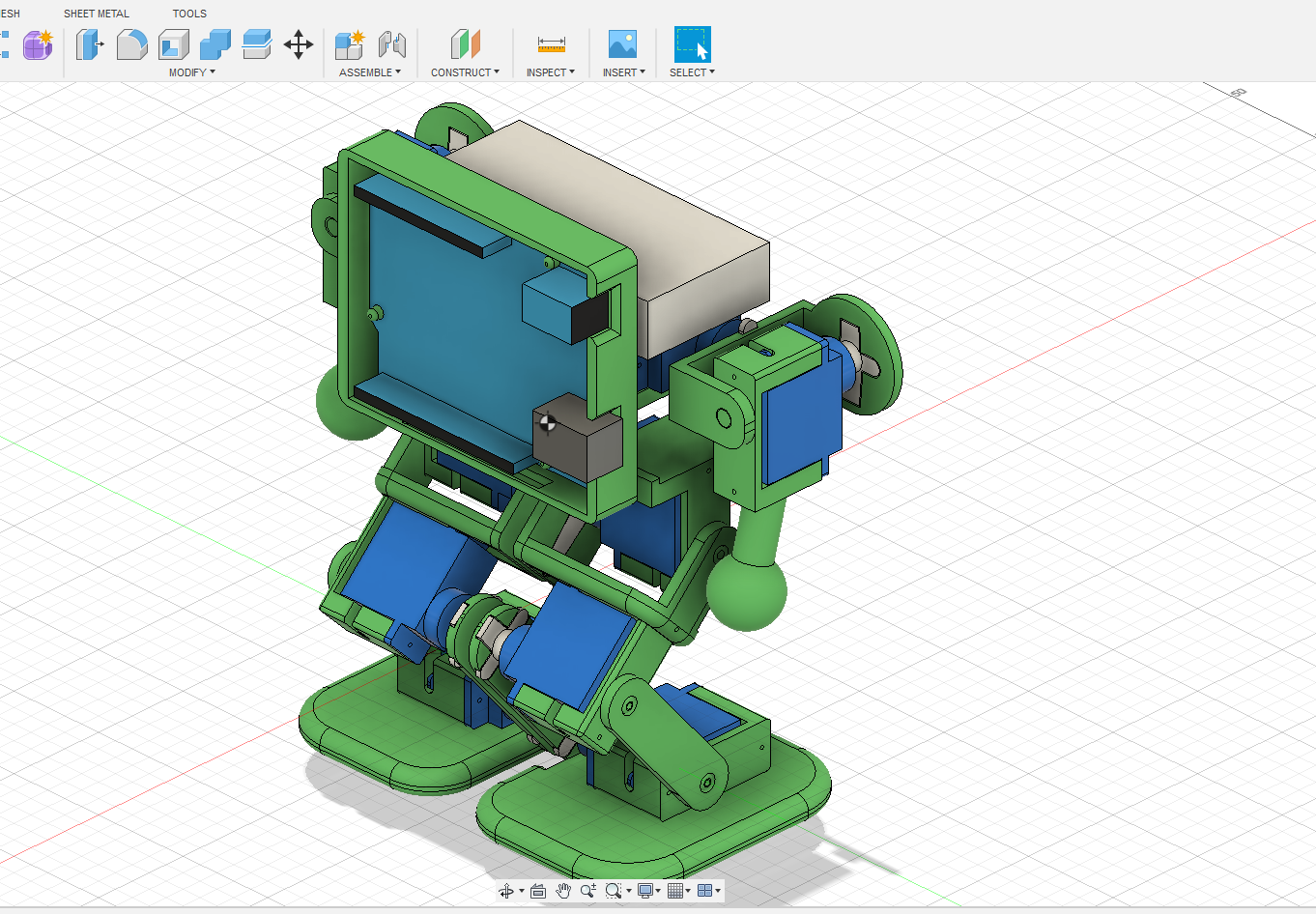Image resolution: width=1316 pixels, height=914 pixels.
Task: Select the Shell tool
Action: tap(174, 44)
